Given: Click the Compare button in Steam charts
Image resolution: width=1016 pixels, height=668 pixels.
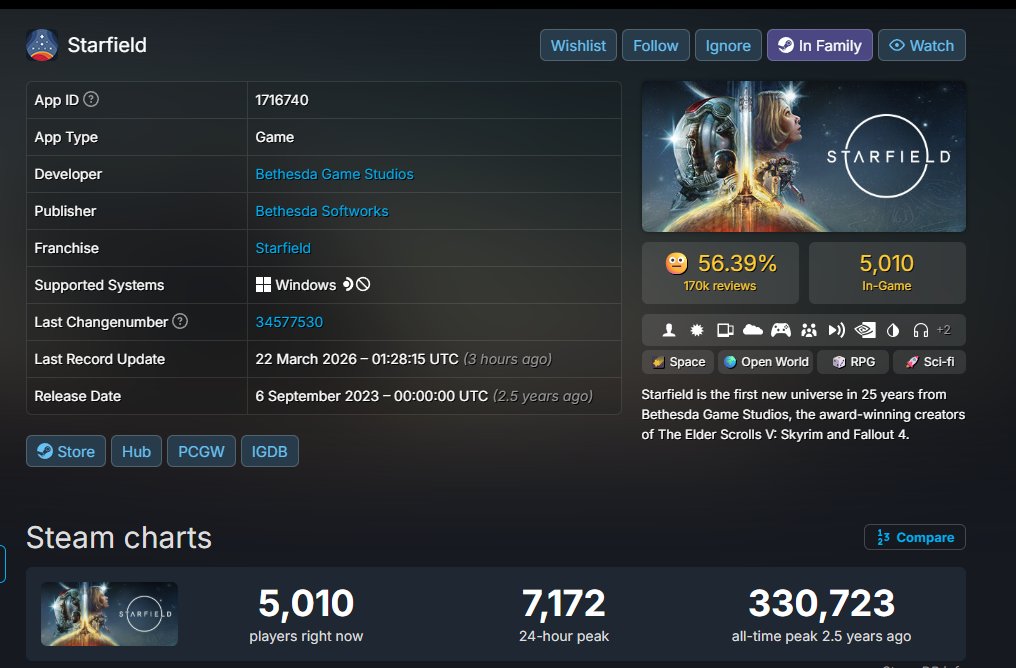Looking at the screenshot, I should pyautogui.click(x=915, y=537).
